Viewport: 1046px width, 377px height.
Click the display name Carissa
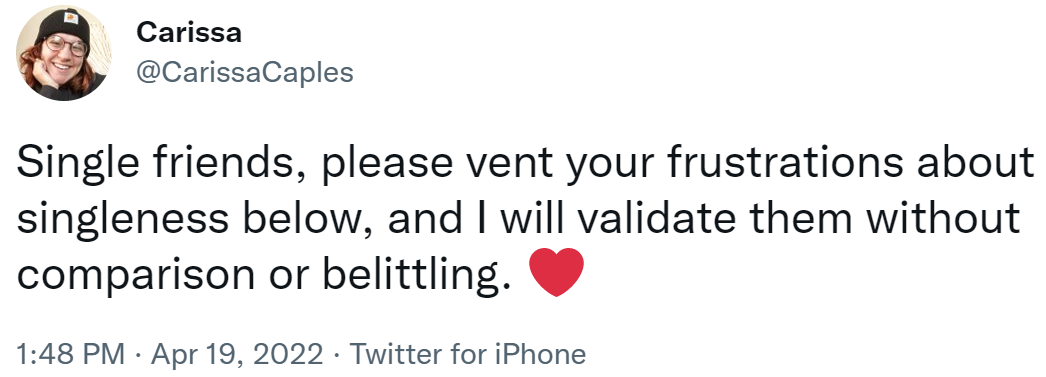pyautogui.click(x=189, y=32)
